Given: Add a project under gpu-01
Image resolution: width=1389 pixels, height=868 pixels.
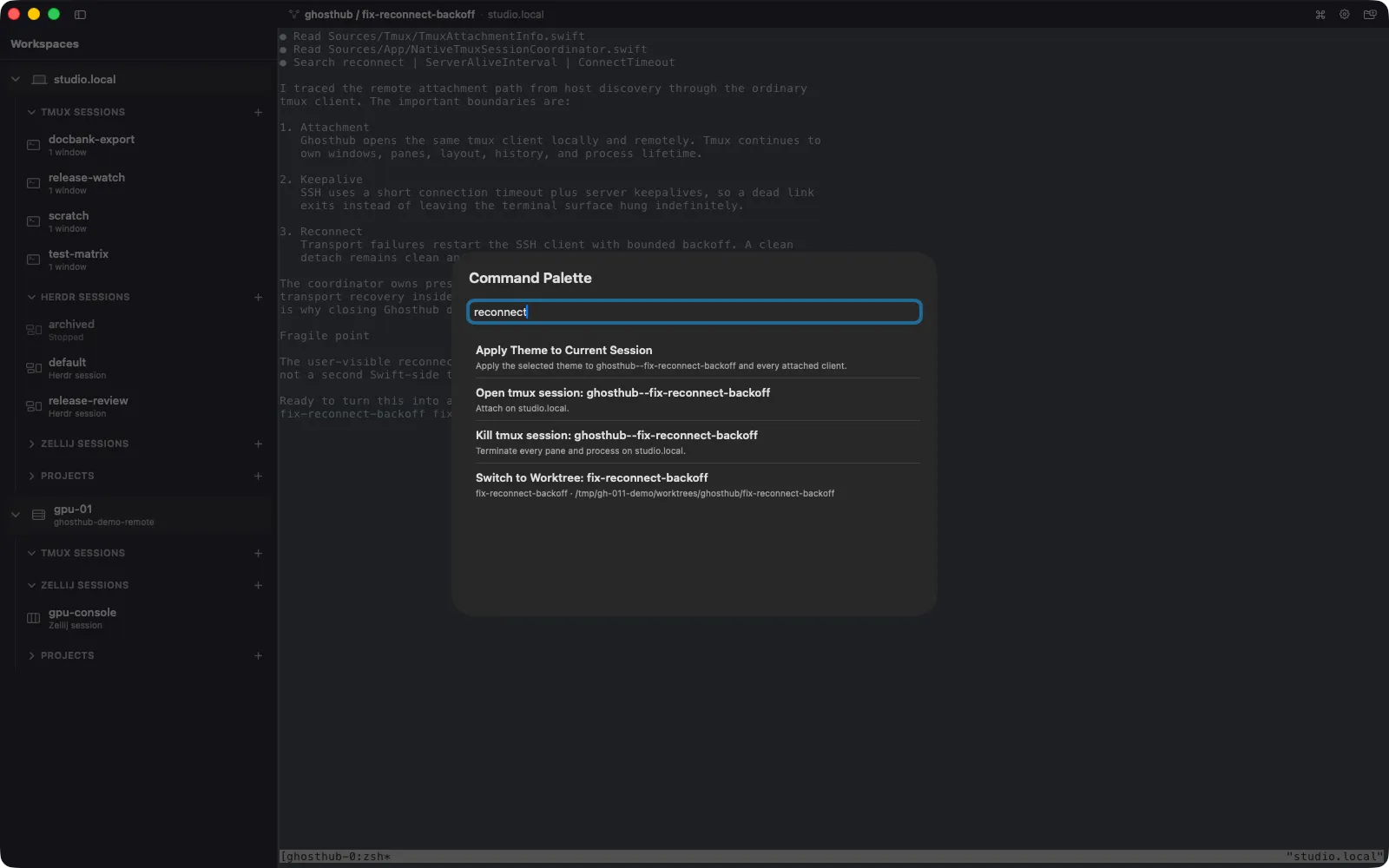Looking at the screenshot, I should (x=258, y=655).
